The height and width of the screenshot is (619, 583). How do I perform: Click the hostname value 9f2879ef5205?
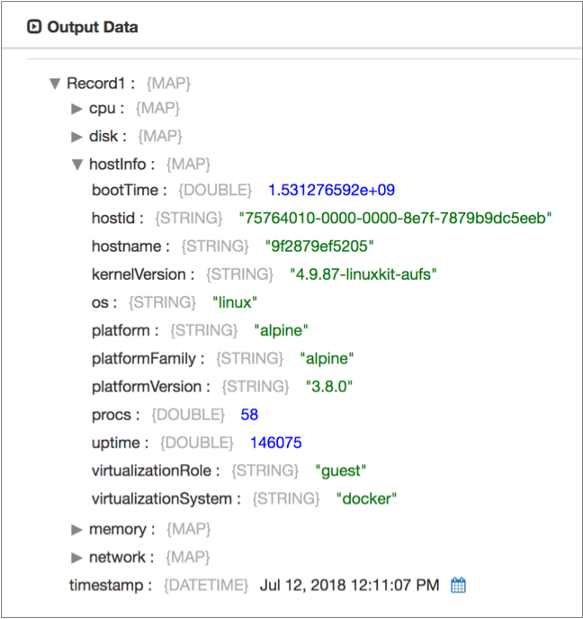319,246
